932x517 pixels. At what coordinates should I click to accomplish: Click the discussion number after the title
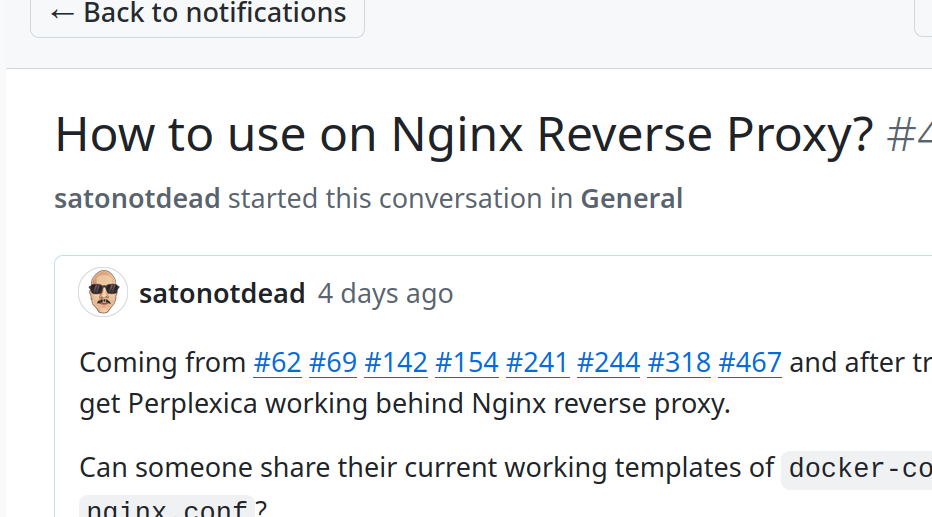909,135
